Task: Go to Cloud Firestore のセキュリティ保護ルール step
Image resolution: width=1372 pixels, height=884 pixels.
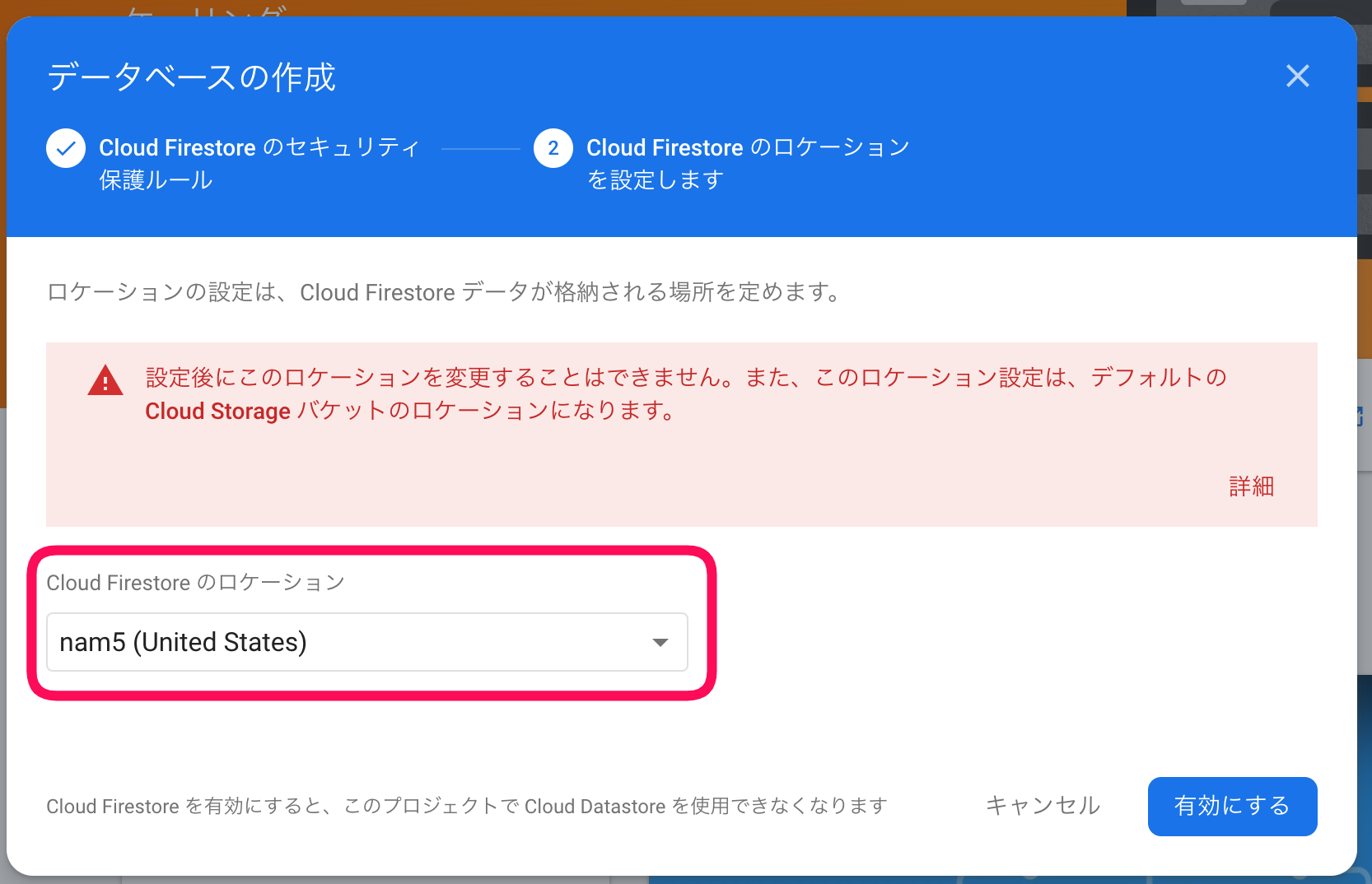Action: click(259, 163)
